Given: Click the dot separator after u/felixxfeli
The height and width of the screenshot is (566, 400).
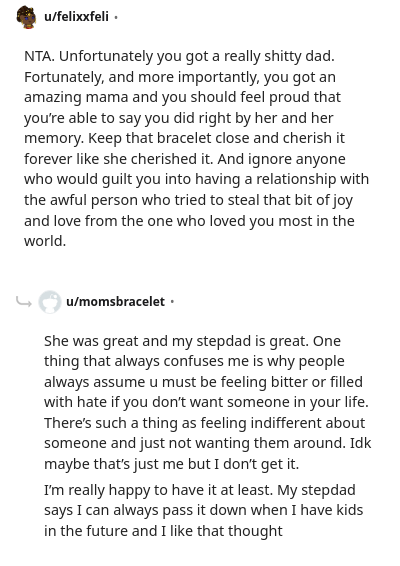Looking at the screenshot, I should 116,17.
